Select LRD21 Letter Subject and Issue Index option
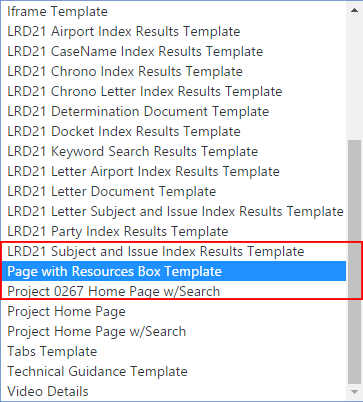 point(173,211)
